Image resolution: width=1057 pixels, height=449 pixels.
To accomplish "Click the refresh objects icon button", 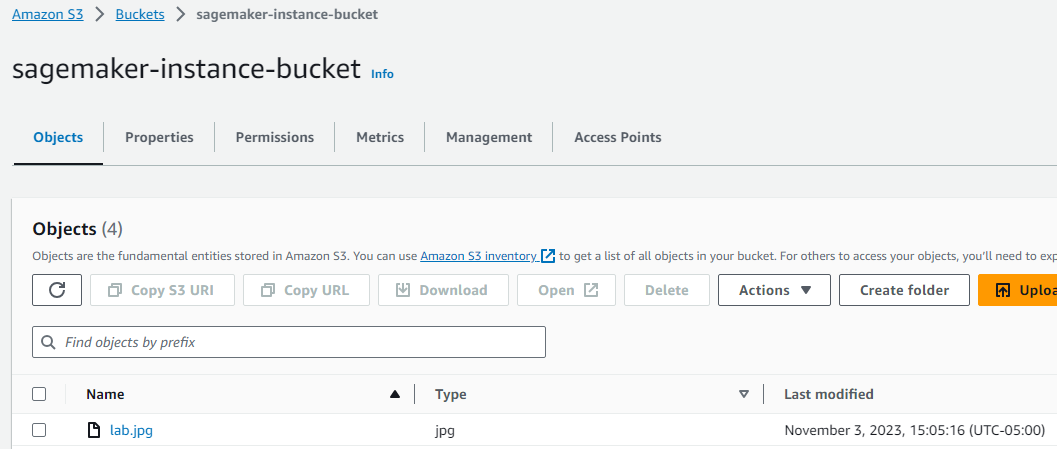I will (57, 290).
